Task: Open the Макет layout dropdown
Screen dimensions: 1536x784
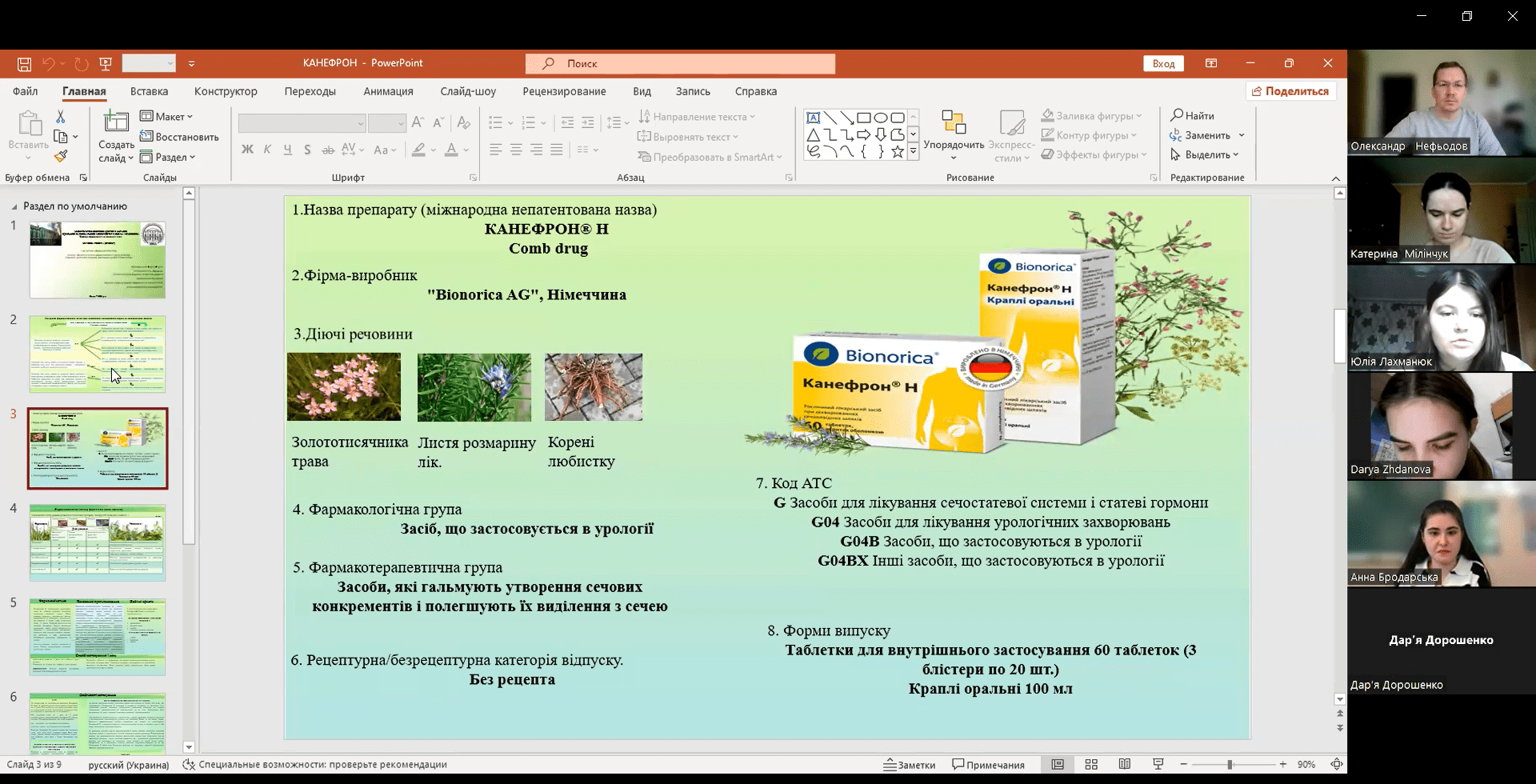Action: point(167,117)
